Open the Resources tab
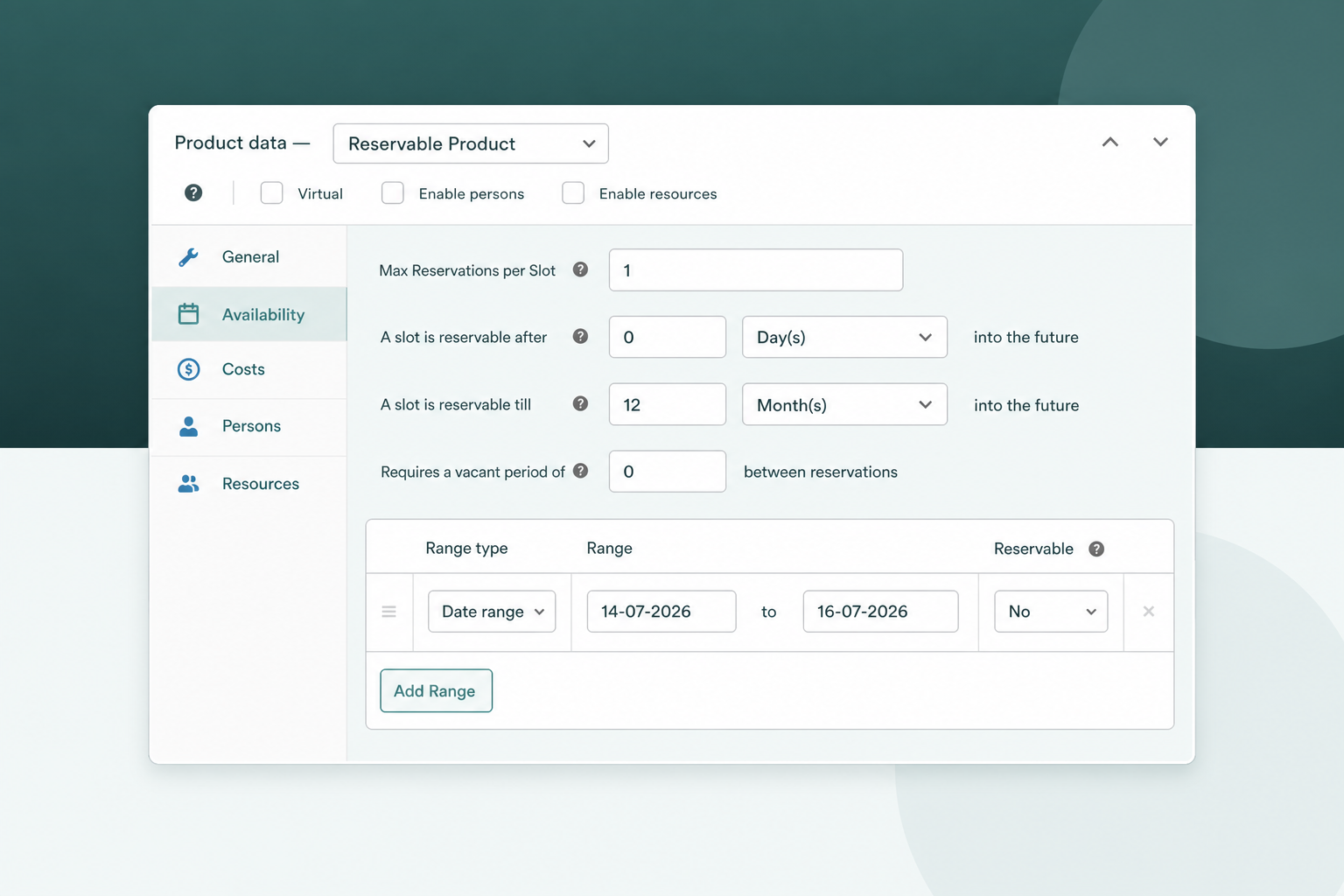 249,484
